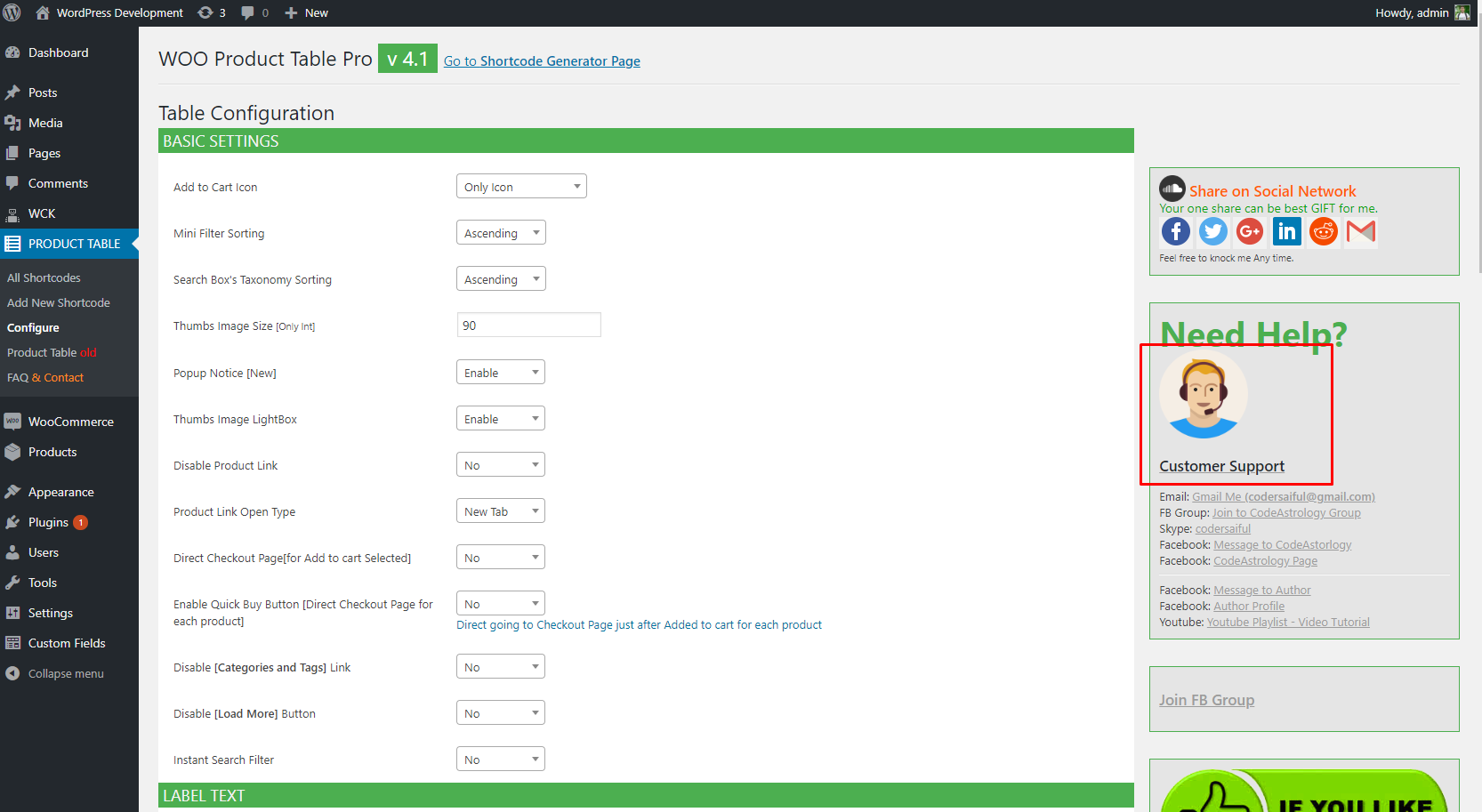
Task: Open Author Profile link
Action: [1248, 606]
